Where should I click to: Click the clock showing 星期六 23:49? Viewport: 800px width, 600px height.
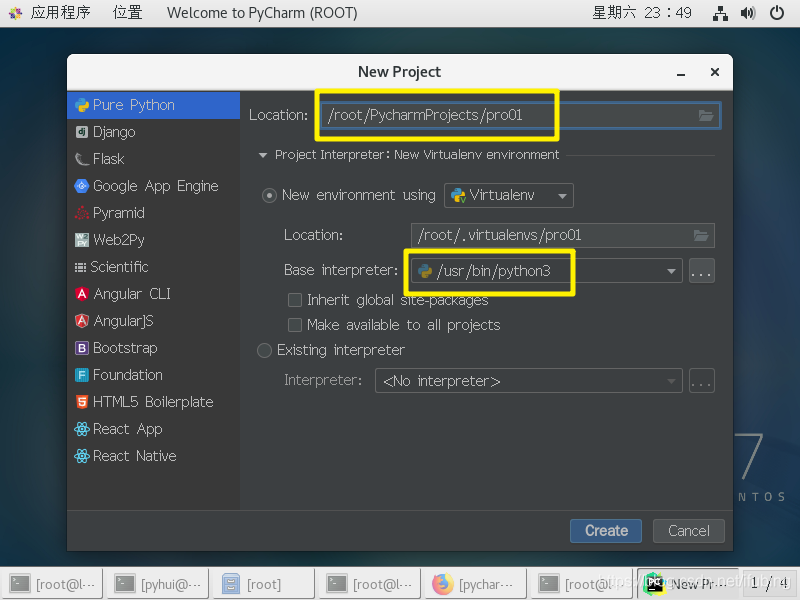tap(641, 12)
